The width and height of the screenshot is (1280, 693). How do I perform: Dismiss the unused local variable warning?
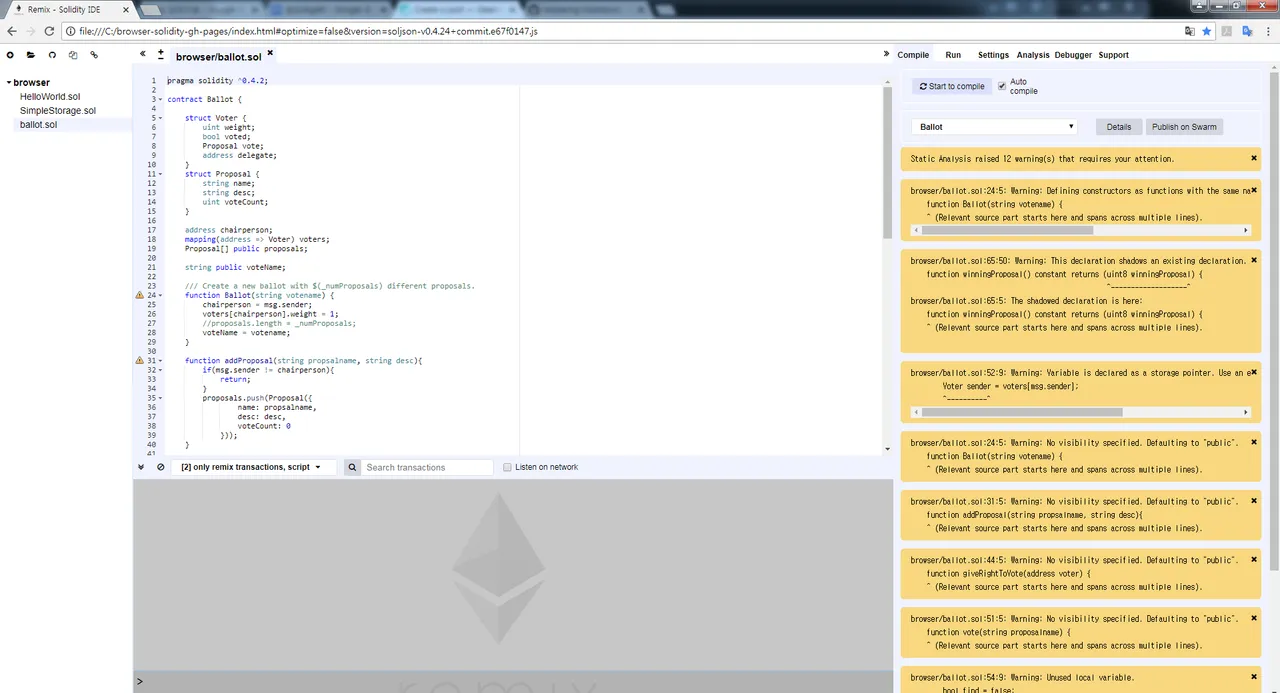(x=1254, y=677)
